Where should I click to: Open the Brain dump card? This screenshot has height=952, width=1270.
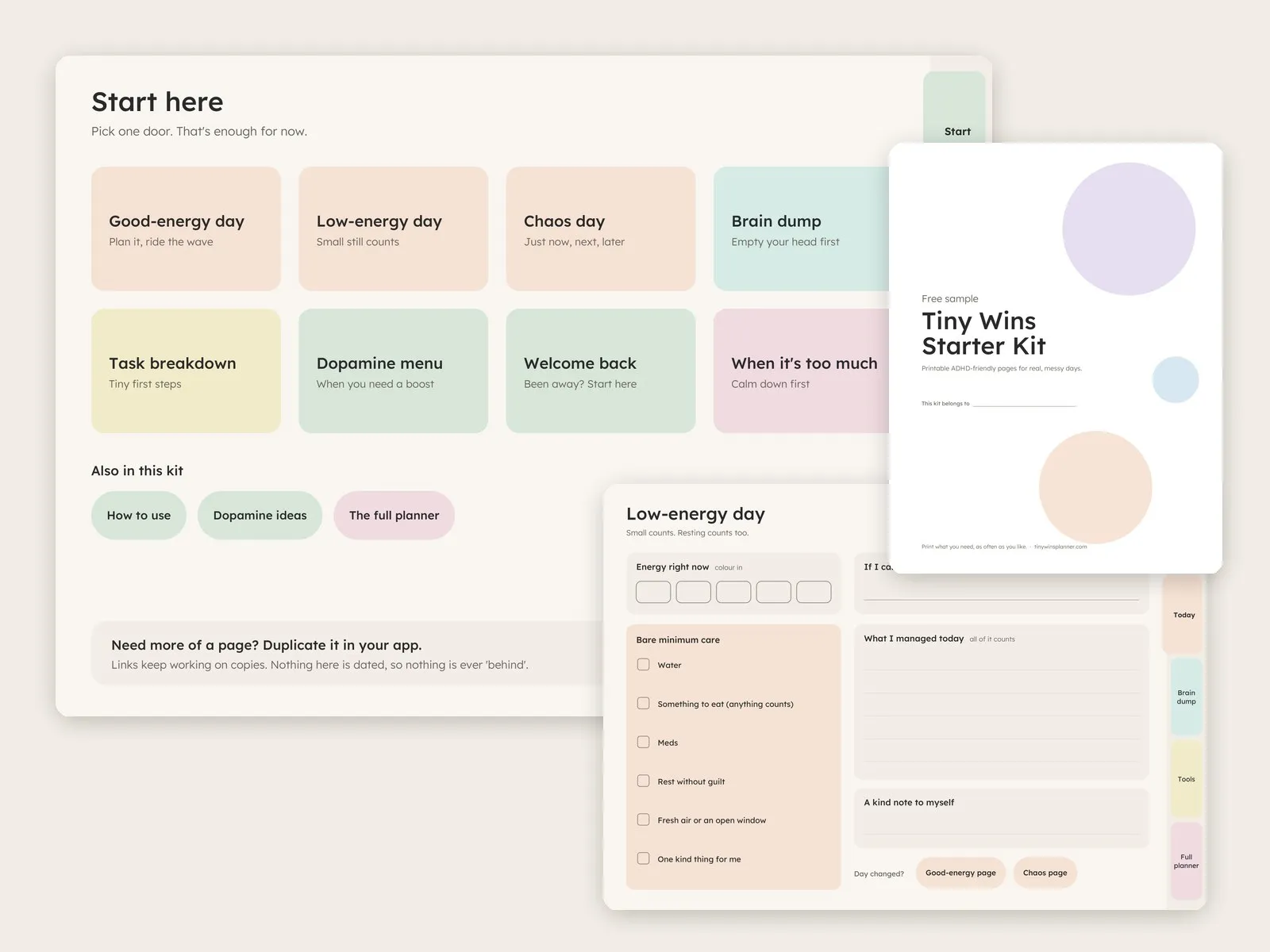(x=801, y=228)
